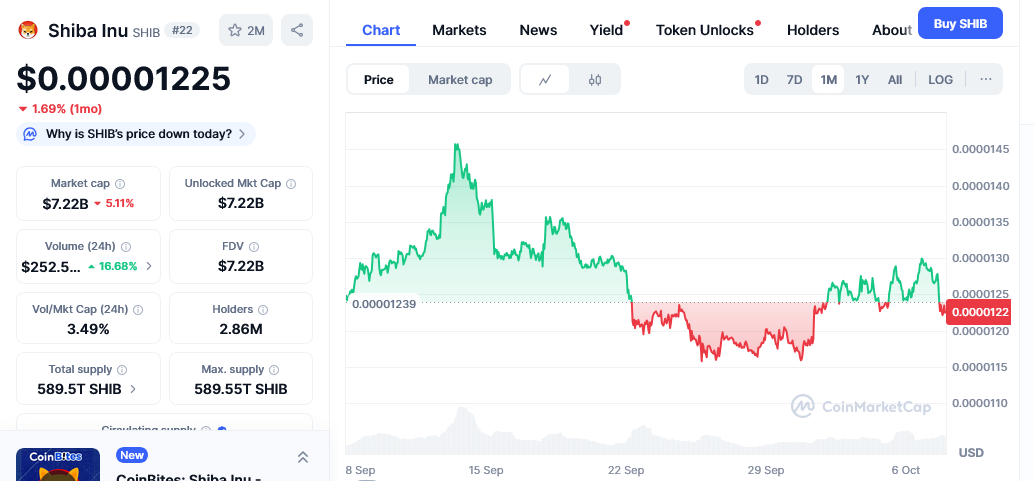The height and width of the screenshot is (481, 1034).
Task: Select the 7D time range
Action: pos(794,79)
